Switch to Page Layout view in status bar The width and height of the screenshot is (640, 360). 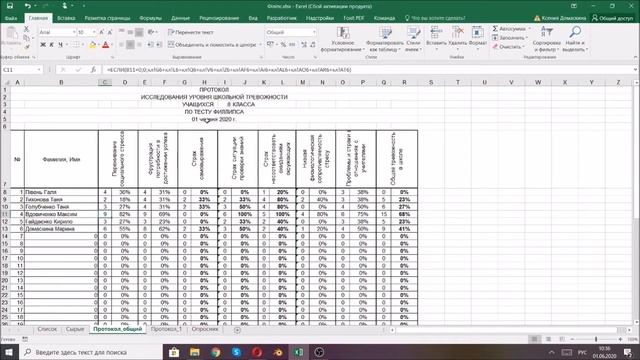(548, 339)
